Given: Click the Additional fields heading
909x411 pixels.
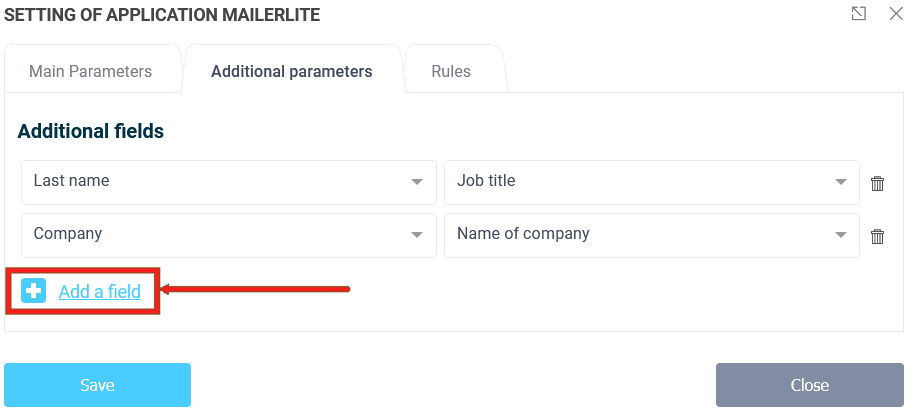Looking at the screenshot, I should click(91, 131).
